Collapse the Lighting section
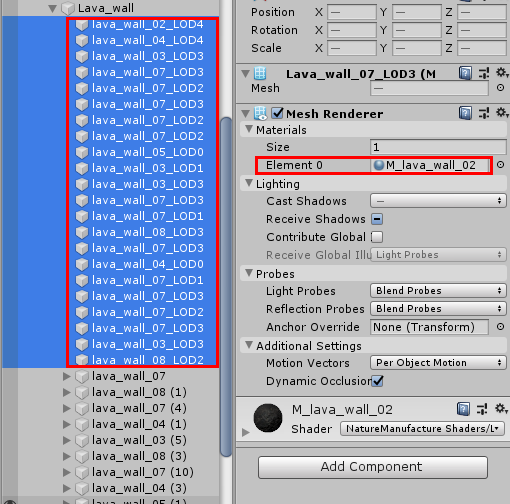 249,183
